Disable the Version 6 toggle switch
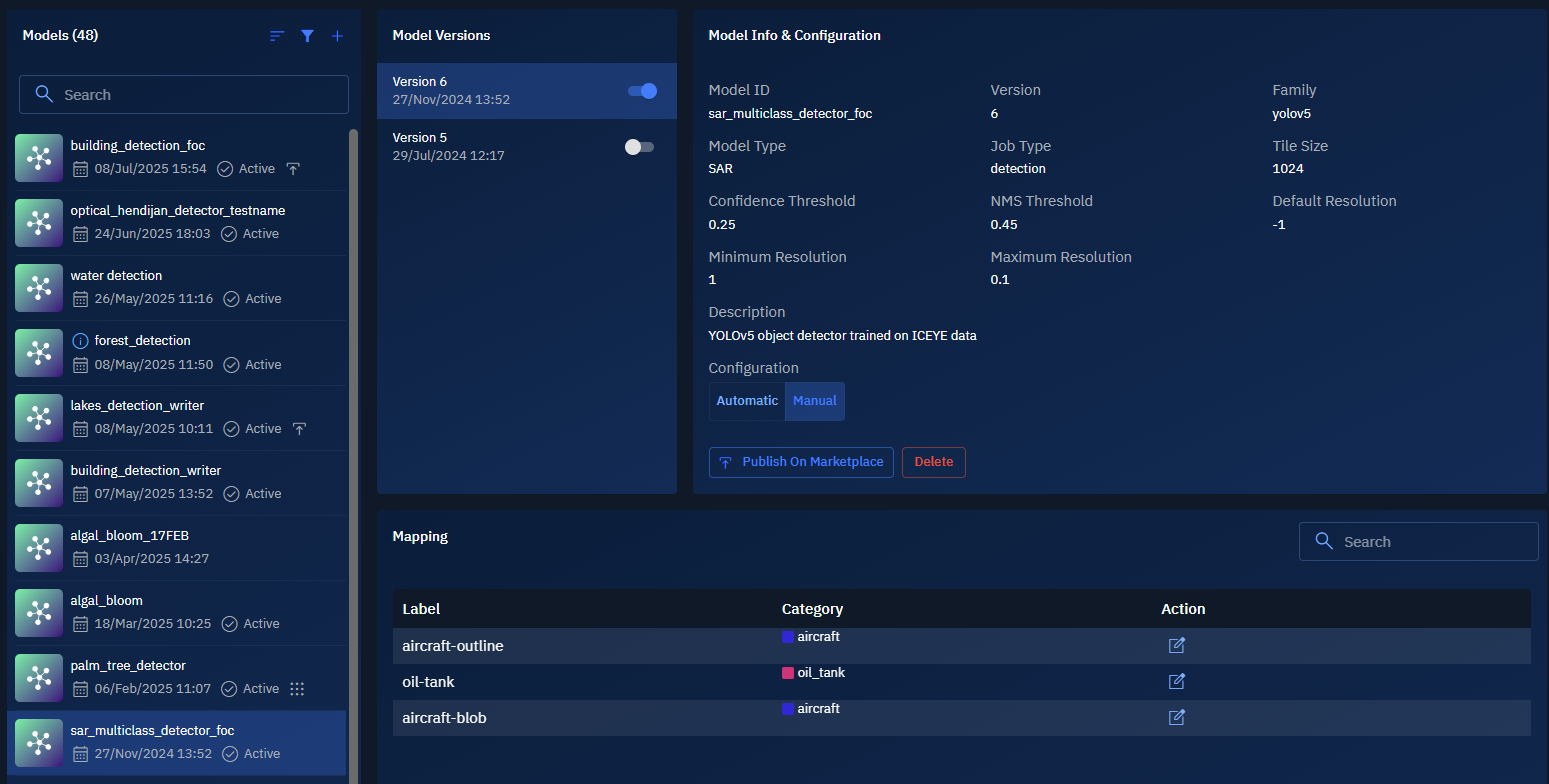1549x784 pixels. point(642,91)
